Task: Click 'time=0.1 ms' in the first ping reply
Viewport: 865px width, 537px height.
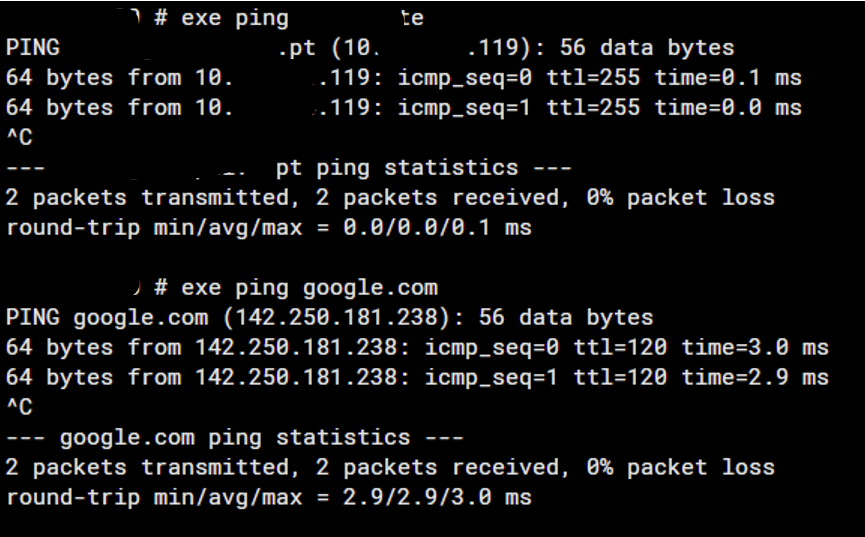Action: pos(728,78)
